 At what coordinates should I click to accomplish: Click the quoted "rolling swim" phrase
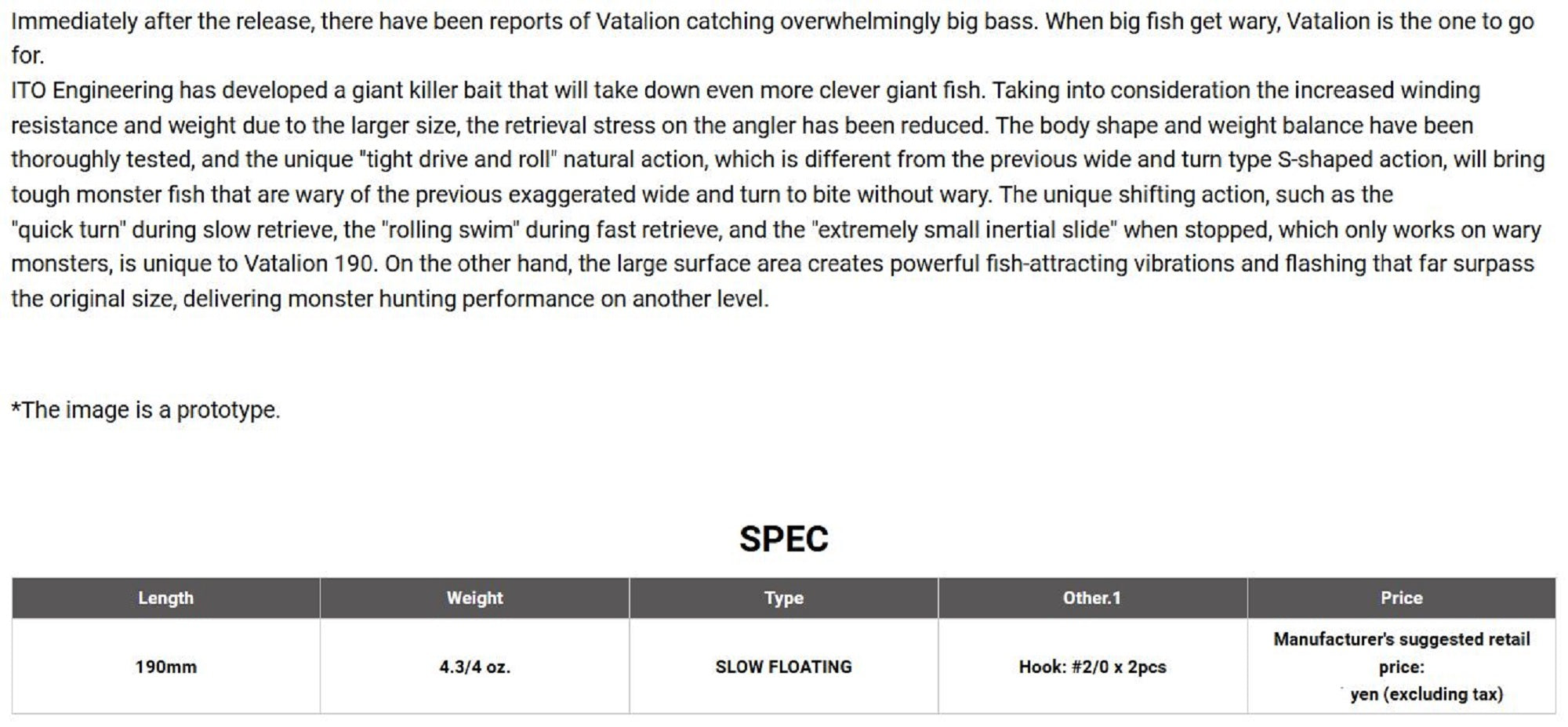(x=450, y=230)
